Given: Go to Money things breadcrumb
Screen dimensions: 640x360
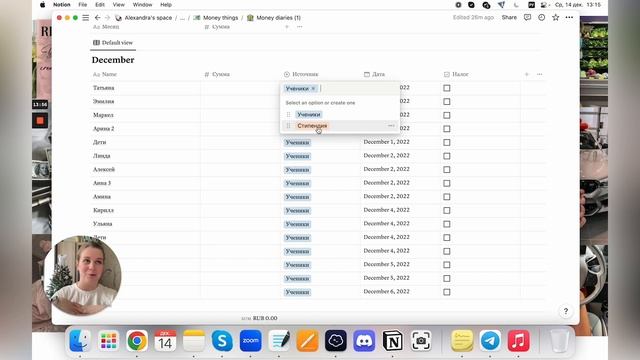Looking at the screenshot, I should [x=216, y=18].
